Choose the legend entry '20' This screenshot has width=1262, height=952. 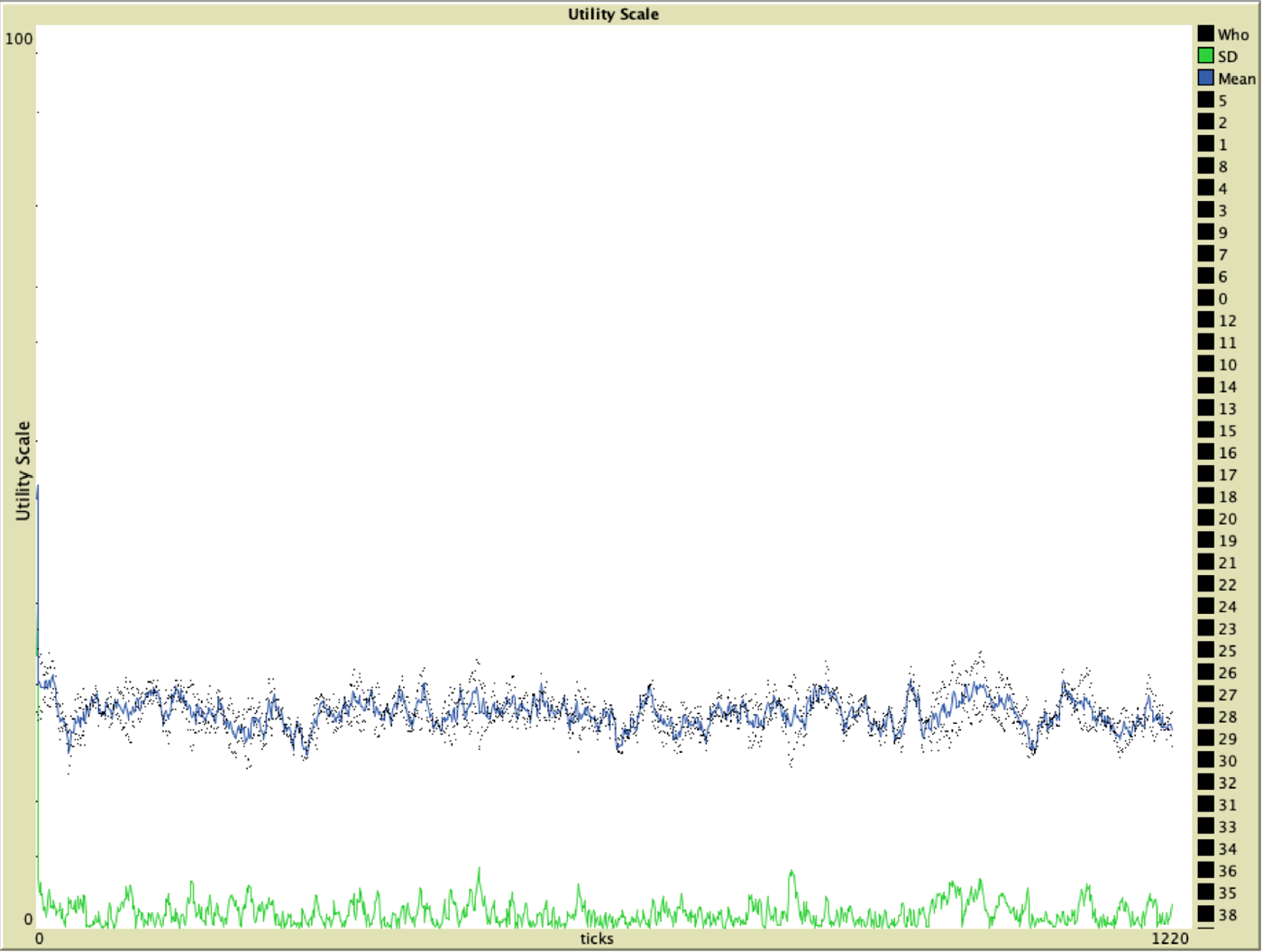(x=1217, y=518)
